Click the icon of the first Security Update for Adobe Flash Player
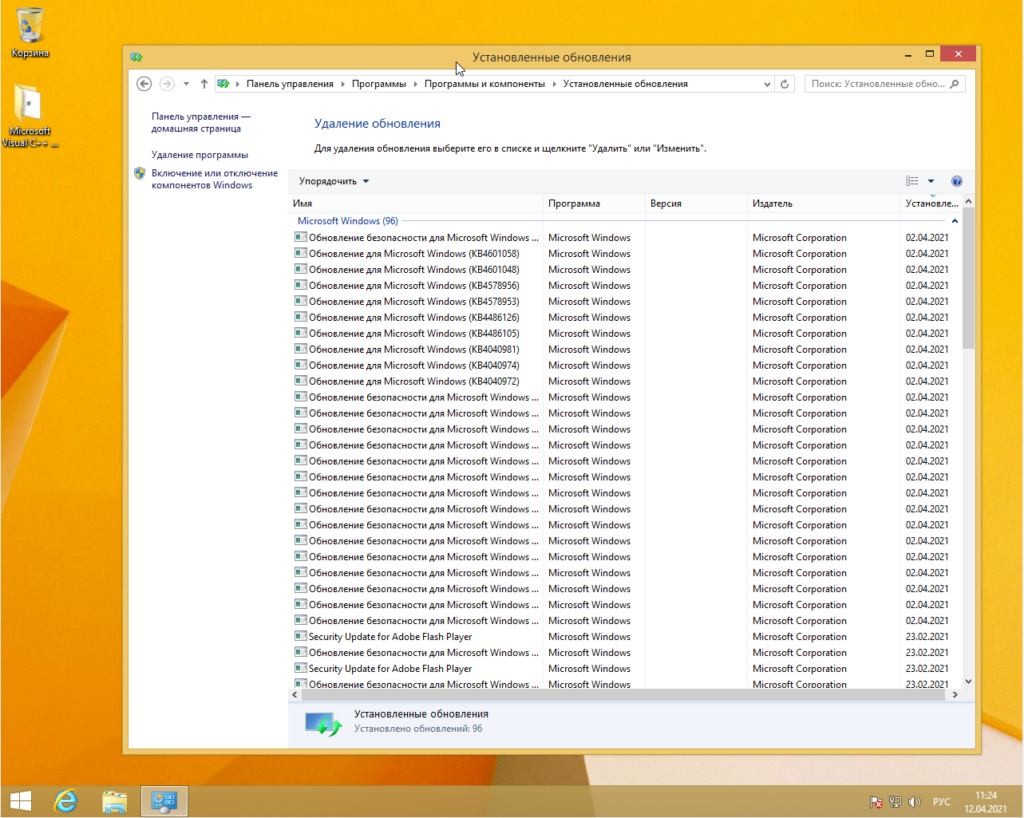The image size is (1024, 818). coord(300,636)
